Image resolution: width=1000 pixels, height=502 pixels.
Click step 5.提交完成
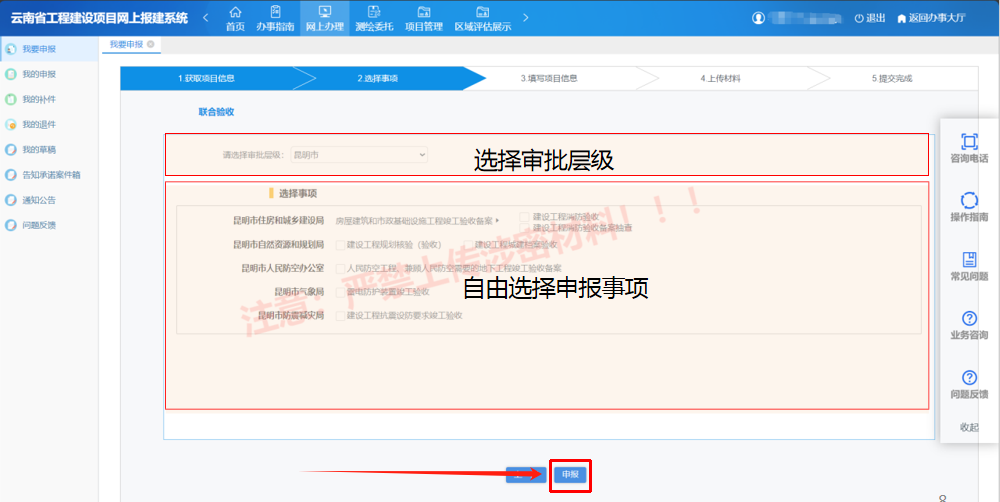(892, 78)
